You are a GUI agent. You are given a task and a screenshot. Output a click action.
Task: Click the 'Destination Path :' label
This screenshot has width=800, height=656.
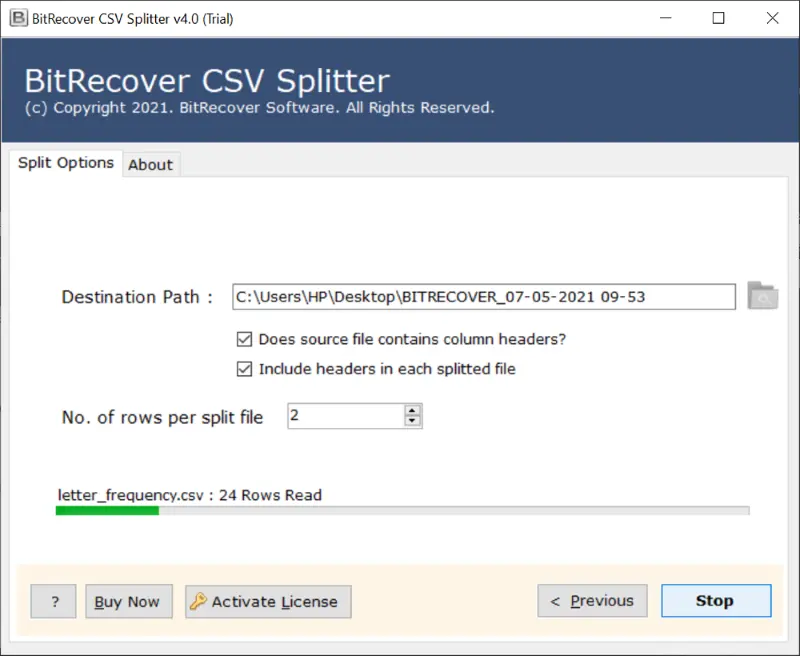point(137,297)
